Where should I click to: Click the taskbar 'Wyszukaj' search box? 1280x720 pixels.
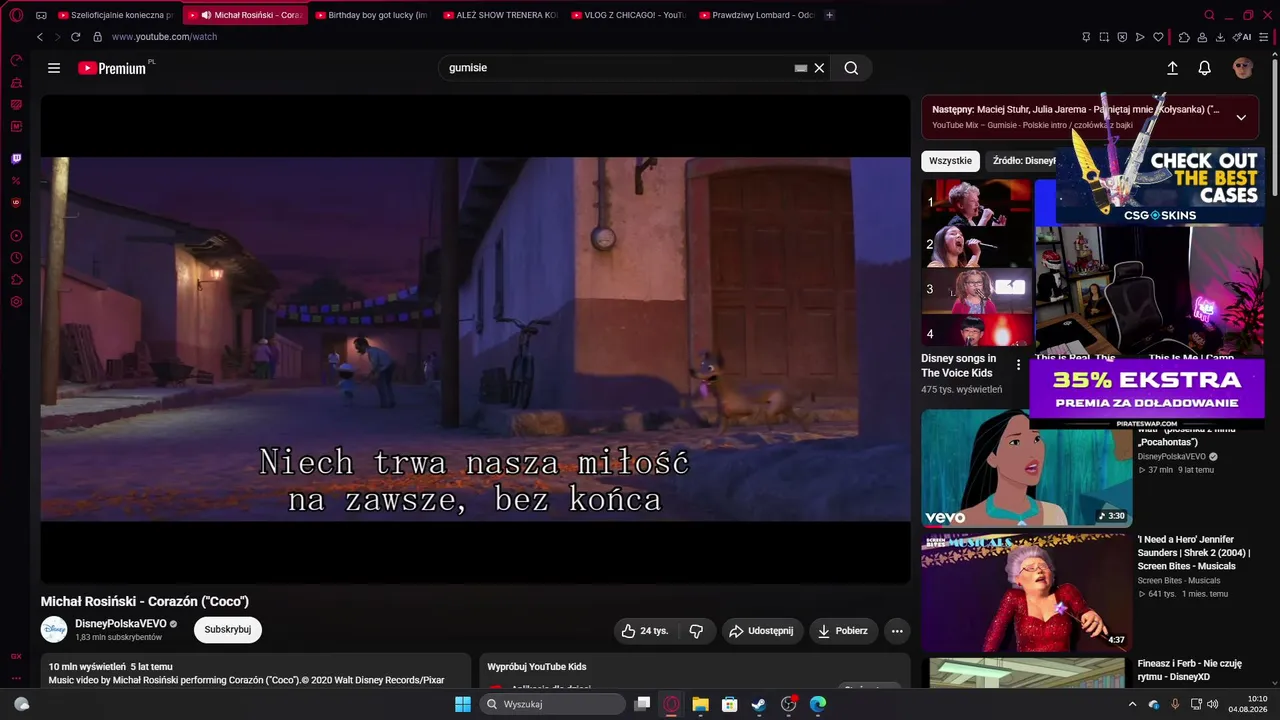pos(552,704)
